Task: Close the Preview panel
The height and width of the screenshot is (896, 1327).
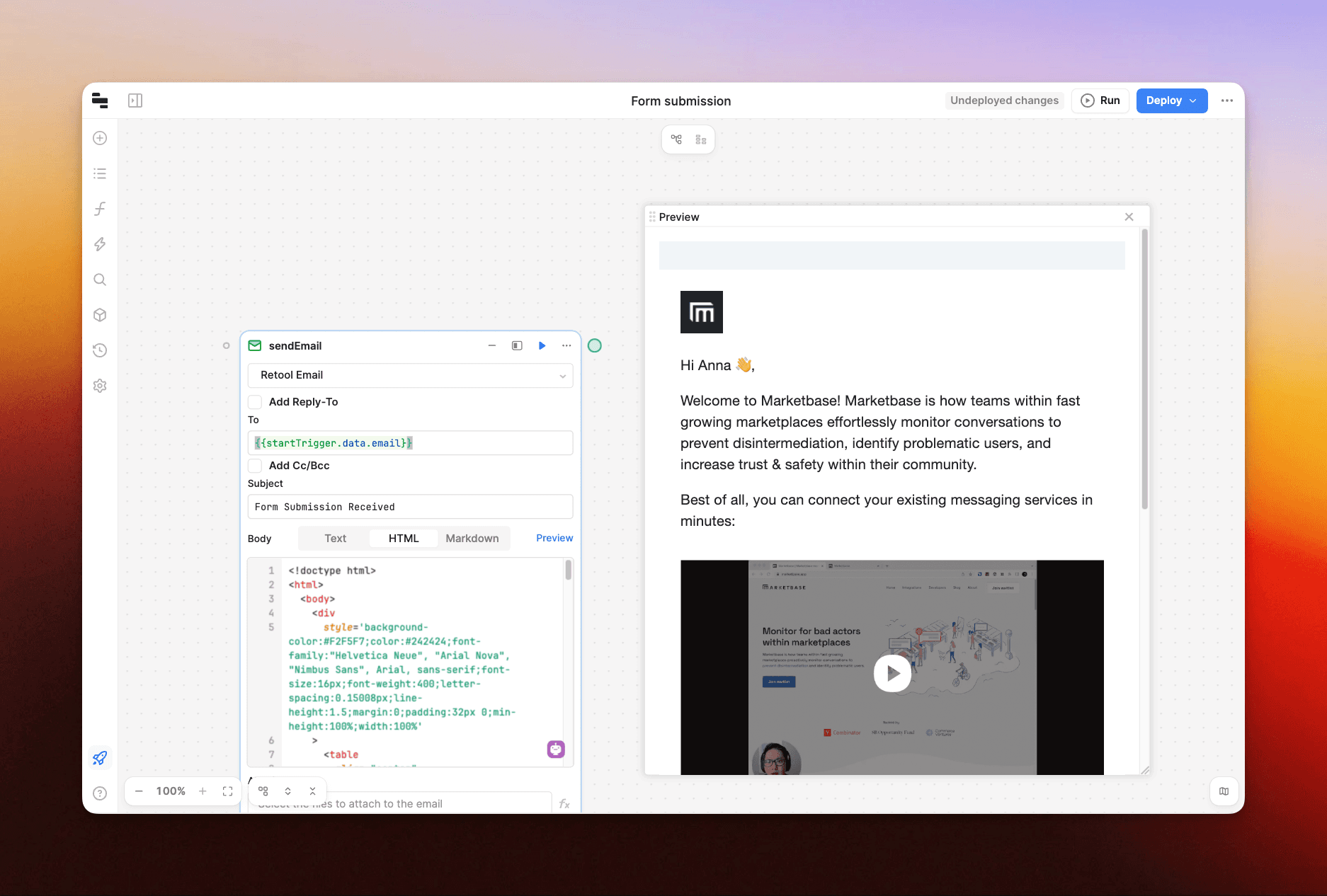Action: (x=1129, y=217)
